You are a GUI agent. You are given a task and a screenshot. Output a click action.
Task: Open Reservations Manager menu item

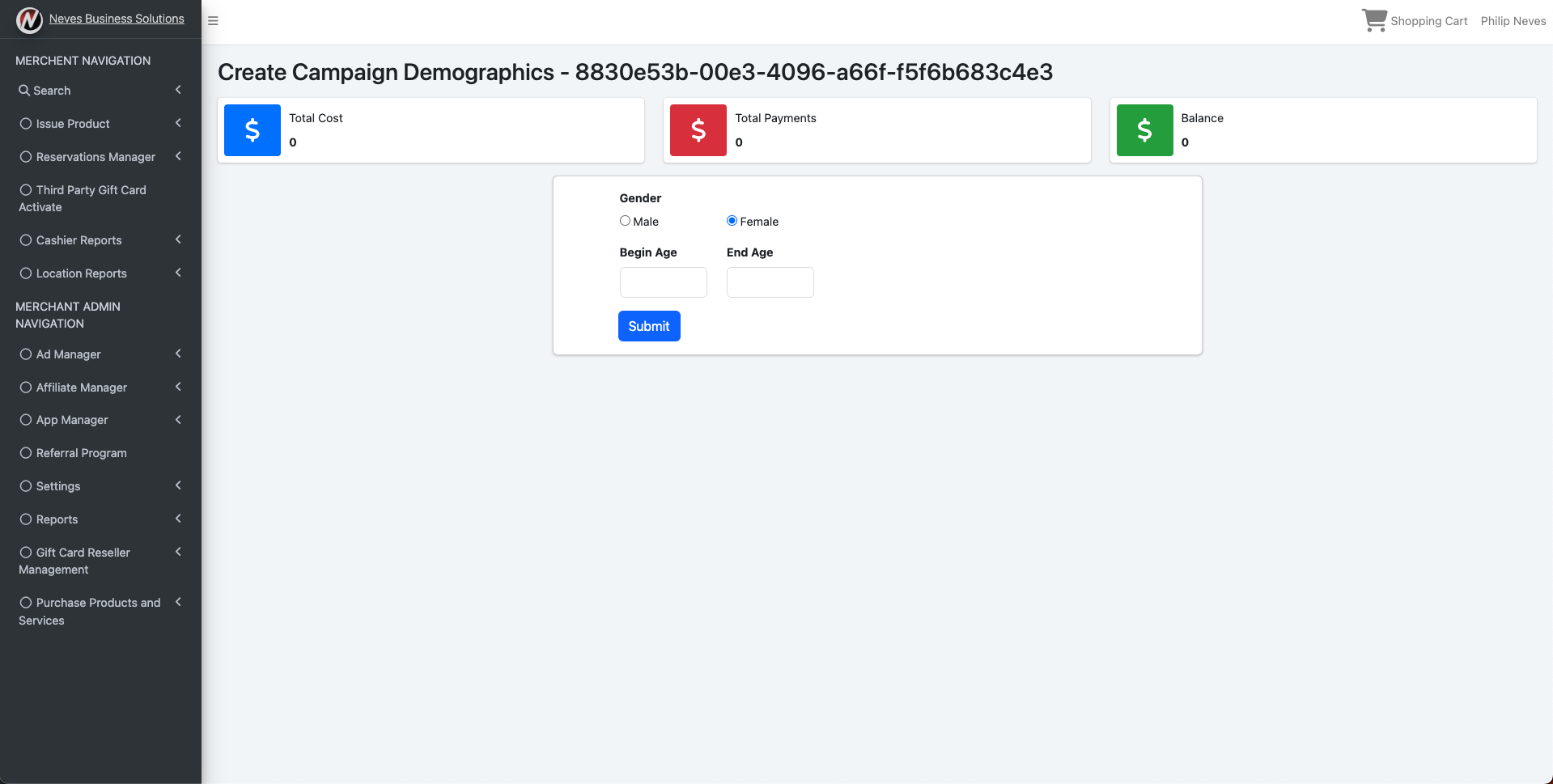click(x=100, y=157)
